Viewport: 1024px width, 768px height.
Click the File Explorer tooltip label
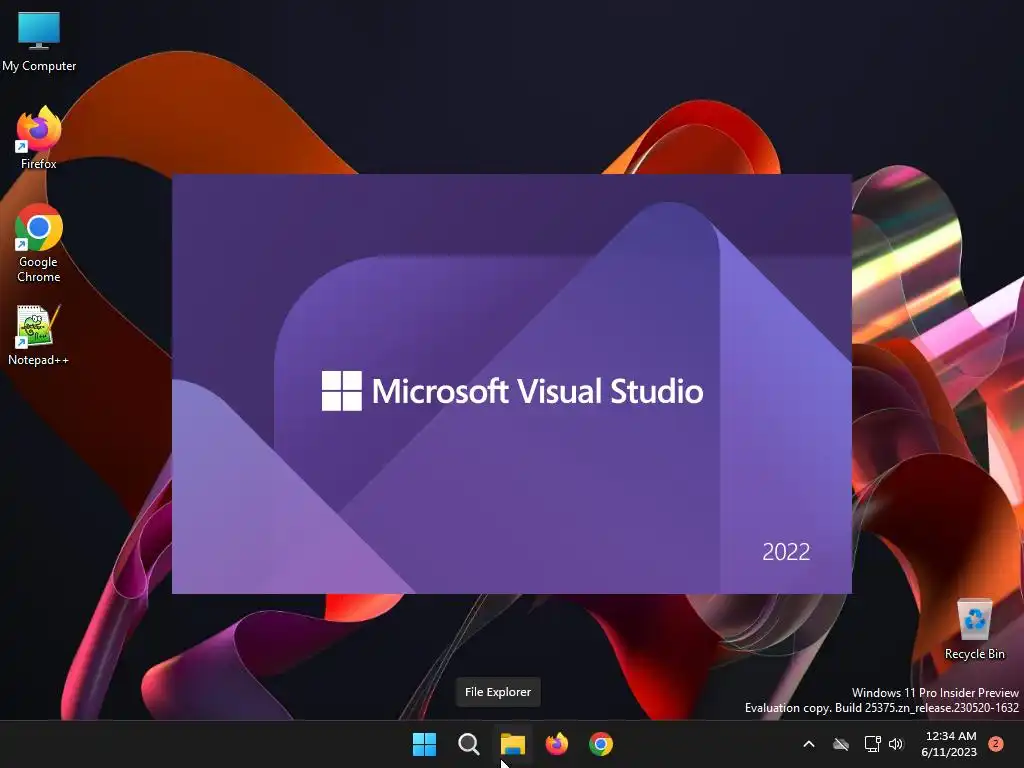tap(498, 692)
